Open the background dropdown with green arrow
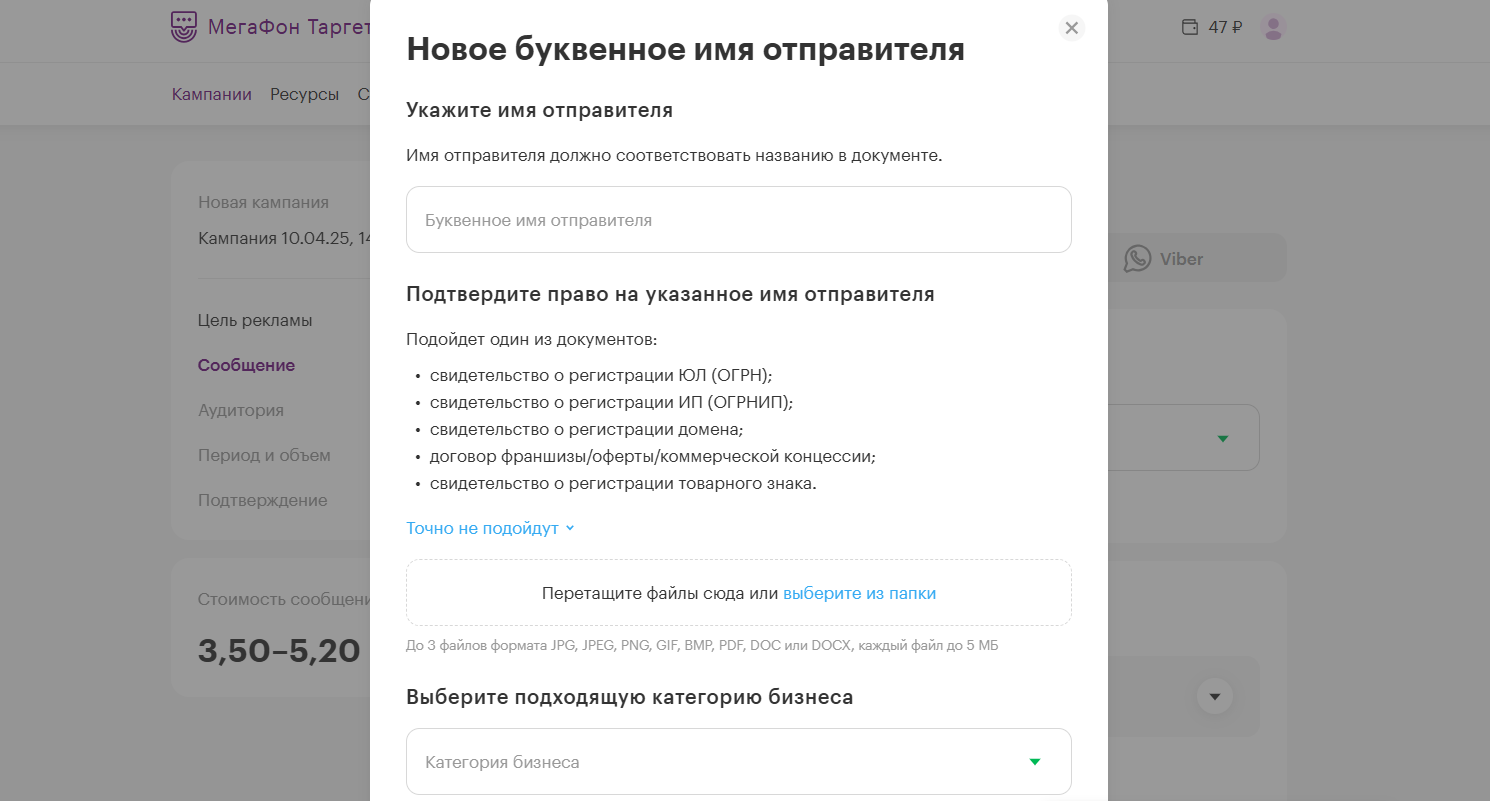Image resolution: width=1490 pixels, height=801 pixels. [x=1183, y=438]
